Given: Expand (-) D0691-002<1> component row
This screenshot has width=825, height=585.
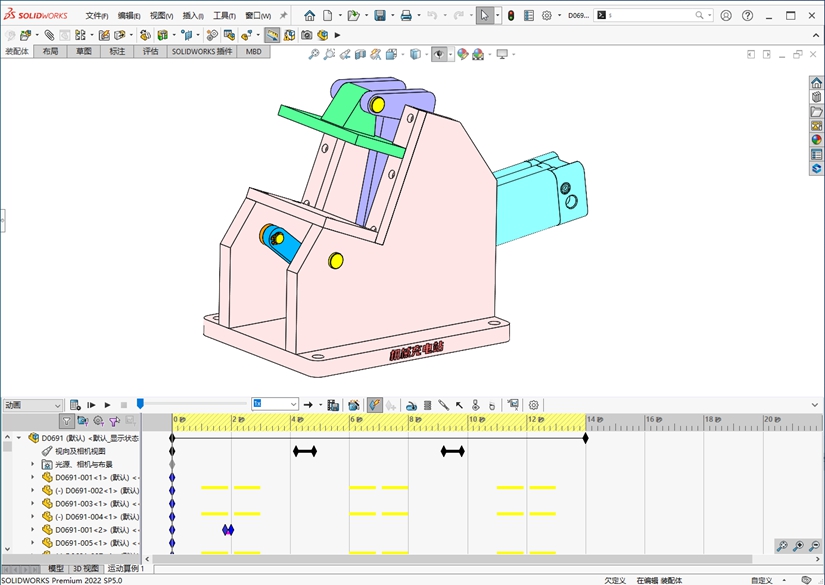Looking at the screenshot, I should tap(33, 491).
